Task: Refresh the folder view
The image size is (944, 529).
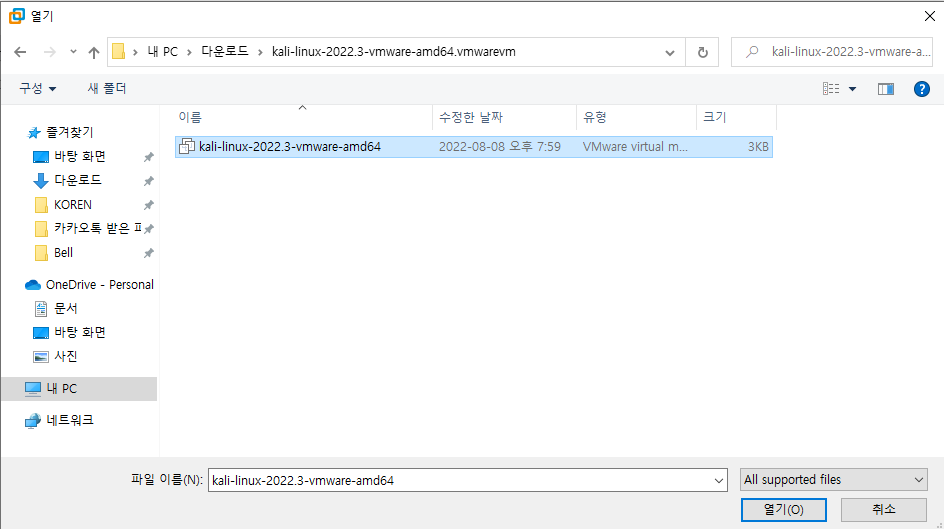Action: (702, 52)
